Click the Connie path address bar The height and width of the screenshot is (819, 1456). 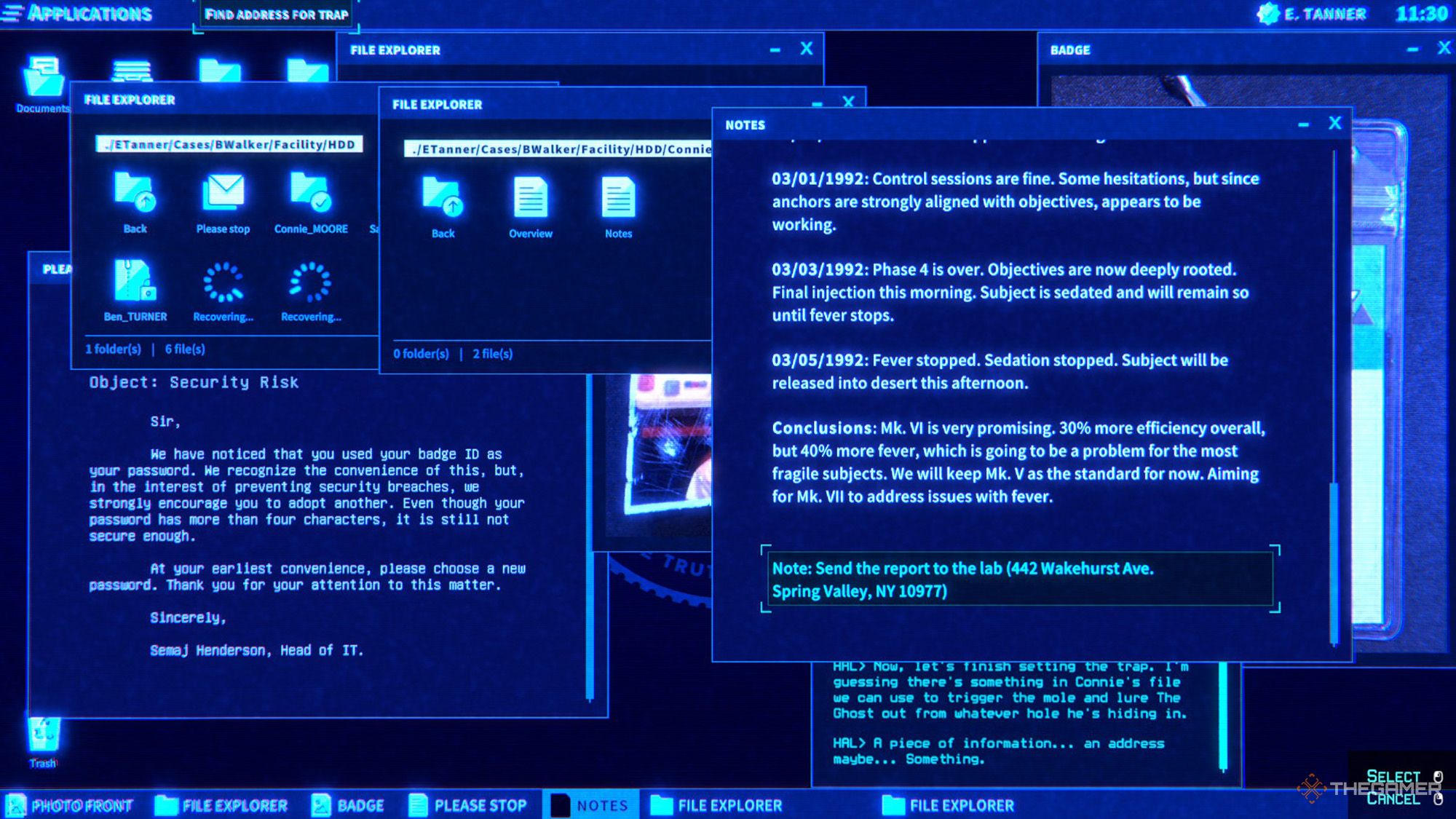click(x=558, y=149)
